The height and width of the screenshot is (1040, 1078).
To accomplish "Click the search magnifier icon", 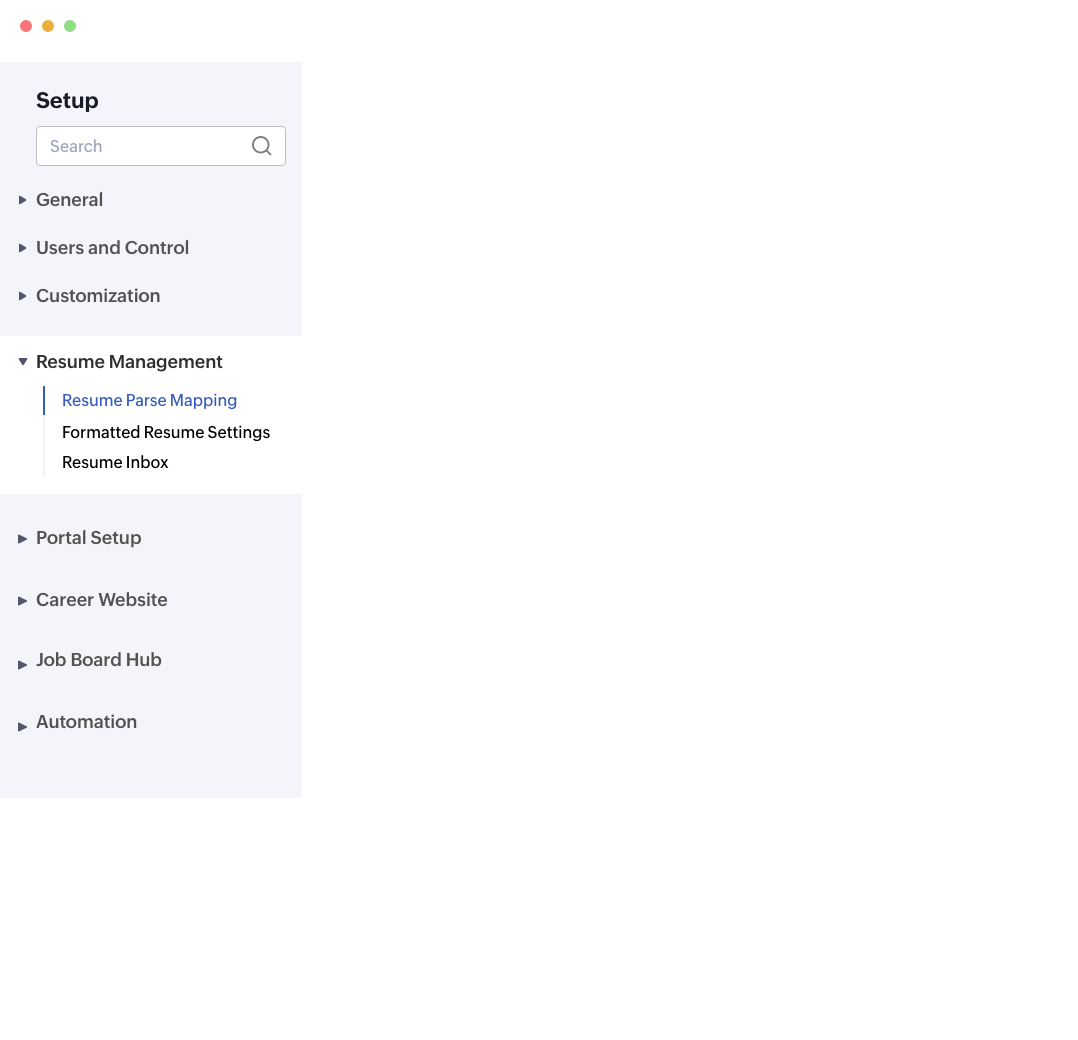I will [x=261, y=146].
